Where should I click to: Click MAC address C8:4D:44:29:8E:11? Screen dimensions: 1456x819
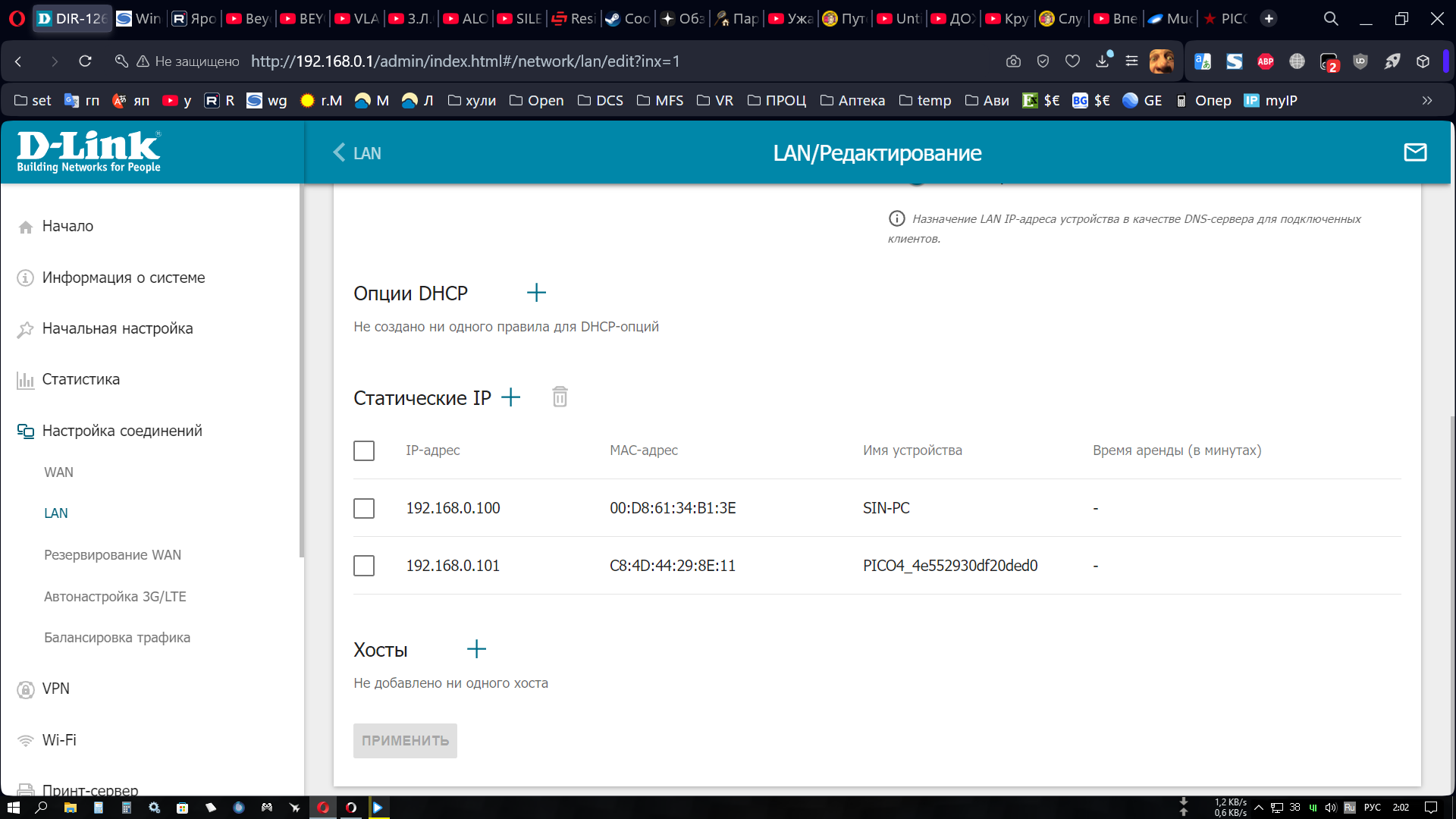[x=673, y=566]
